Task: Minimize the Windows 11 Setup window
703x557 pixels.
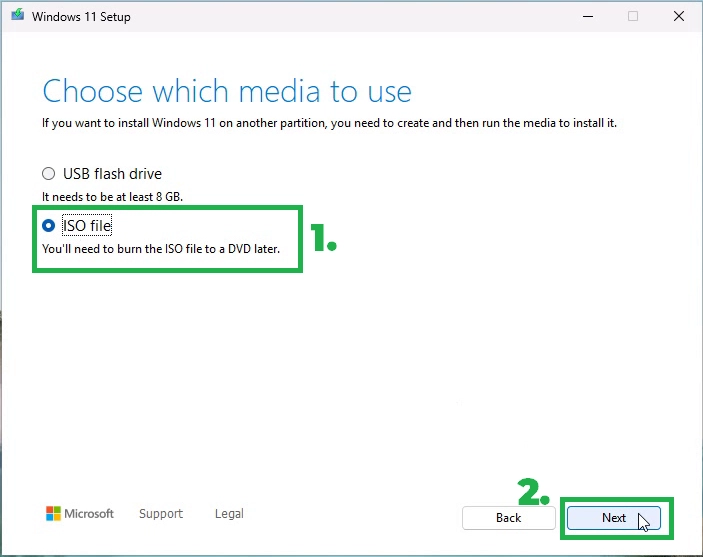Action: coord(588,17)
